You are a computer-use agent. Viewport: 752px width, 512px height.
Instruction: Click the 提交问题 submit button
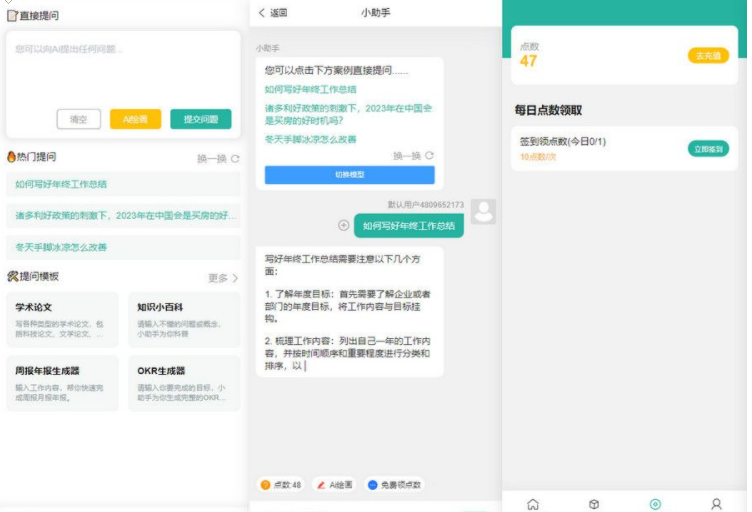tap(200, 119)
